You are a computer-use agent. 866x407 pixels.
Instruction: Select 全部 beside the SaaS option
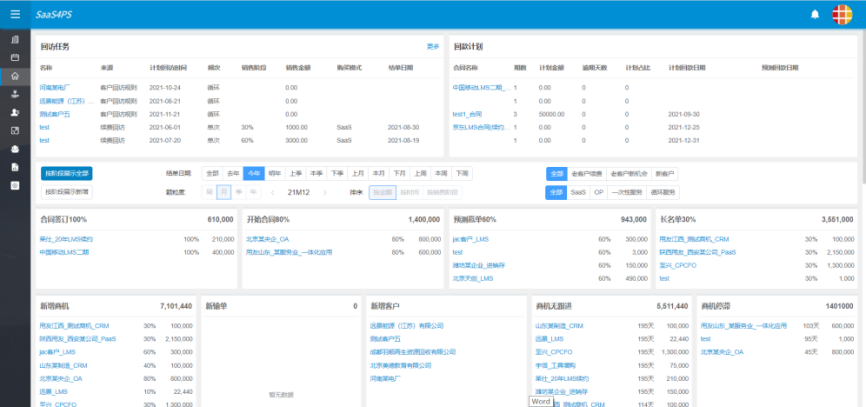click(x=557, y=192)
